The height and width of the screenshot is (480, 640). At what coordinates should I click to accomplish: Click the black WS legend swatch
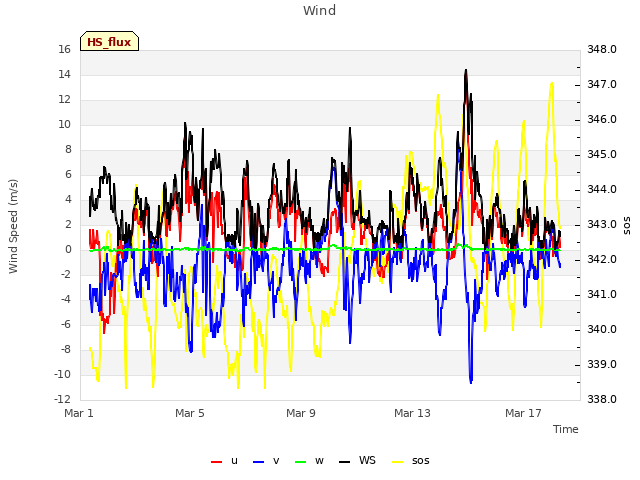point(344,462)
